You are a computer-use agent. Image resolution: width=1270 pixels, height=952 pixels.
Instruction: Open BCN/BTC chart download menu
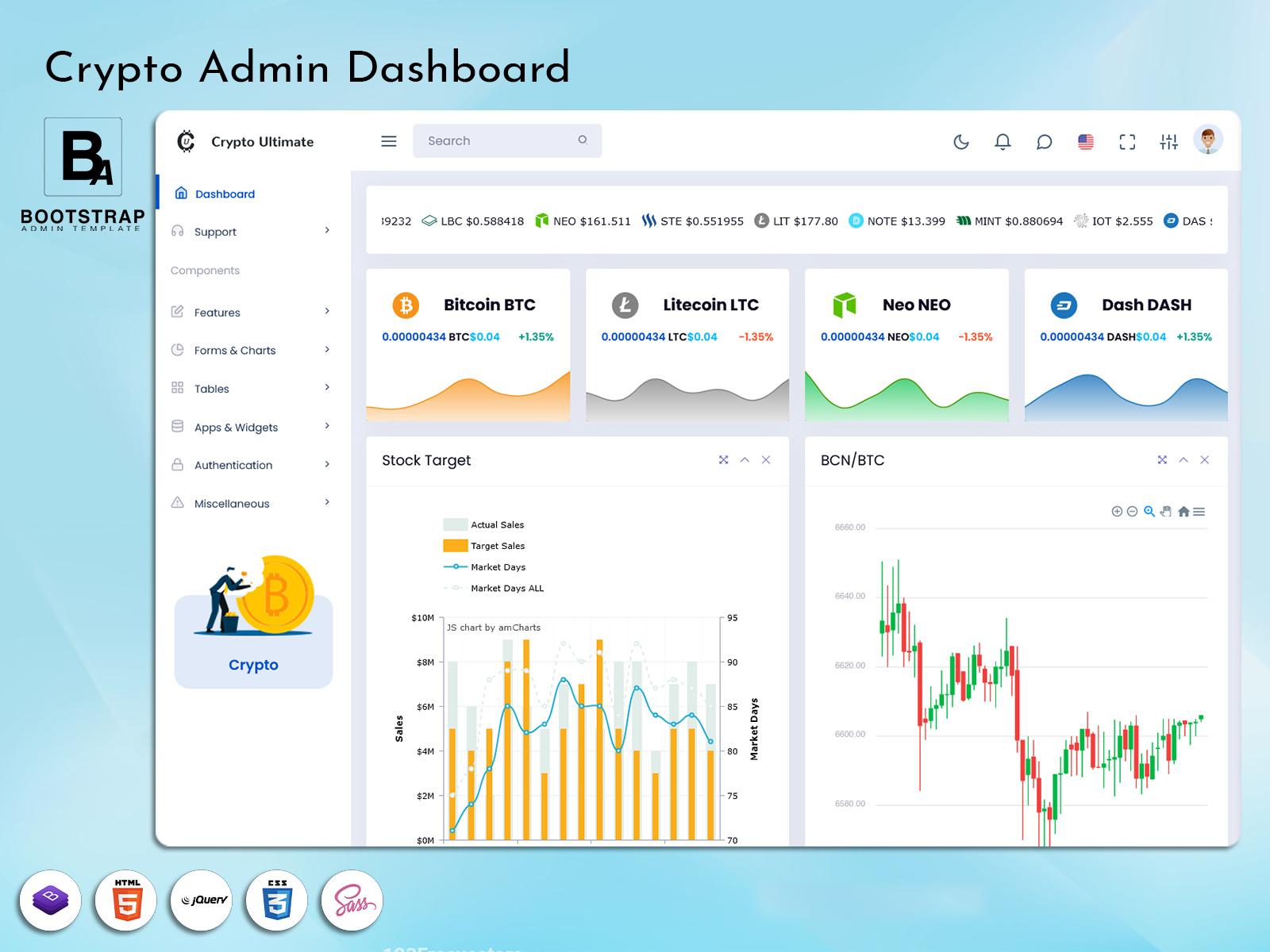(x=1199, y=512)
